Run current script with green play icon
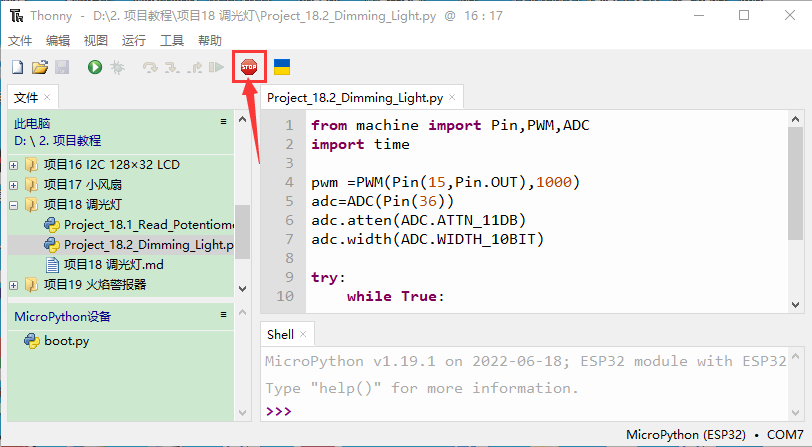Screen dimensions: 812x447 tap(94, 67)
